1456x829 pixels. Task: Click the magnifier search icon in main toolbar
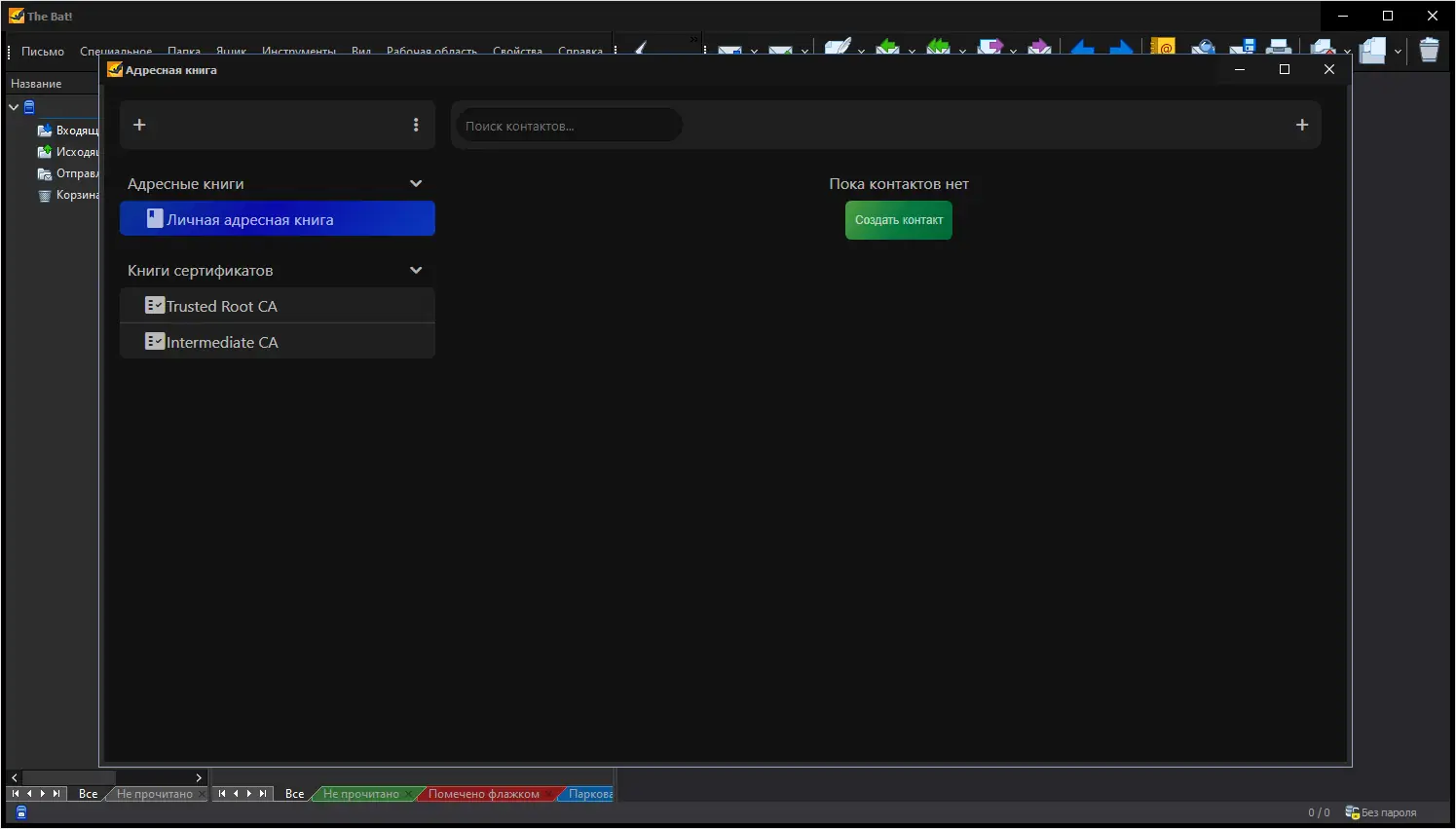pyautogui.click(x=1203, y=47)
